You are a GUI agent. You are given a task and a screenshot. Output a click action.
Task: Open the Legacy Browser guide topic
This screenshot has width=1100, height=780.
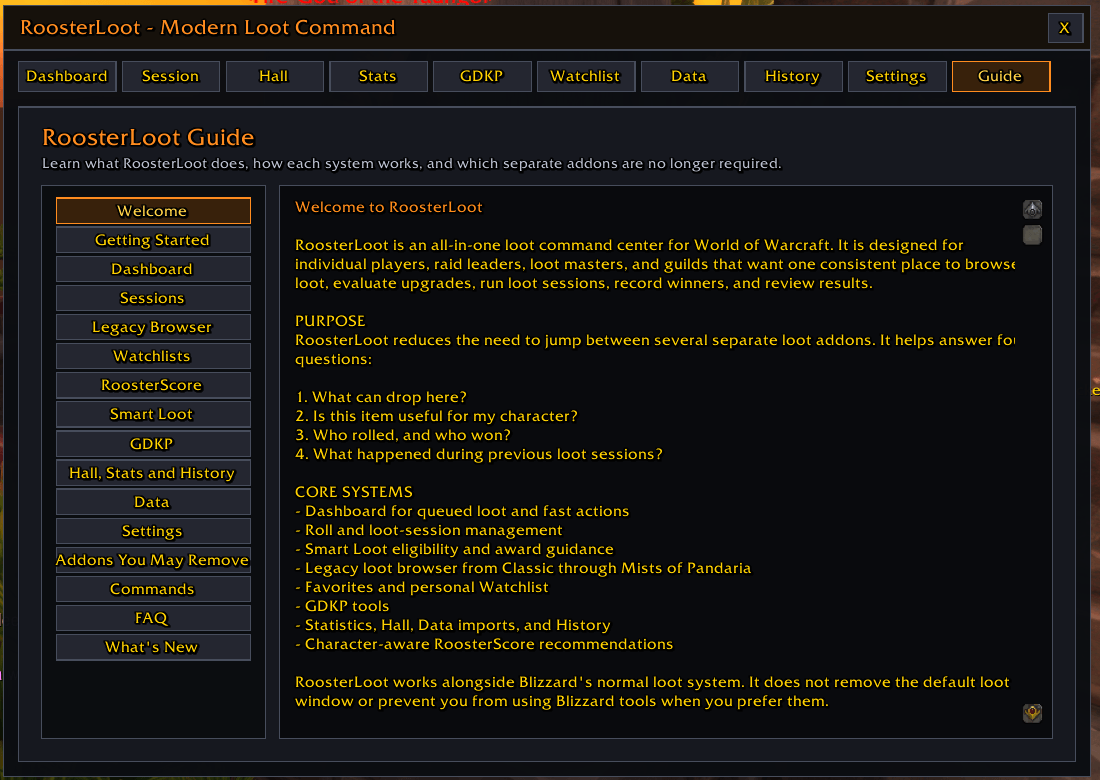point(153,327)
